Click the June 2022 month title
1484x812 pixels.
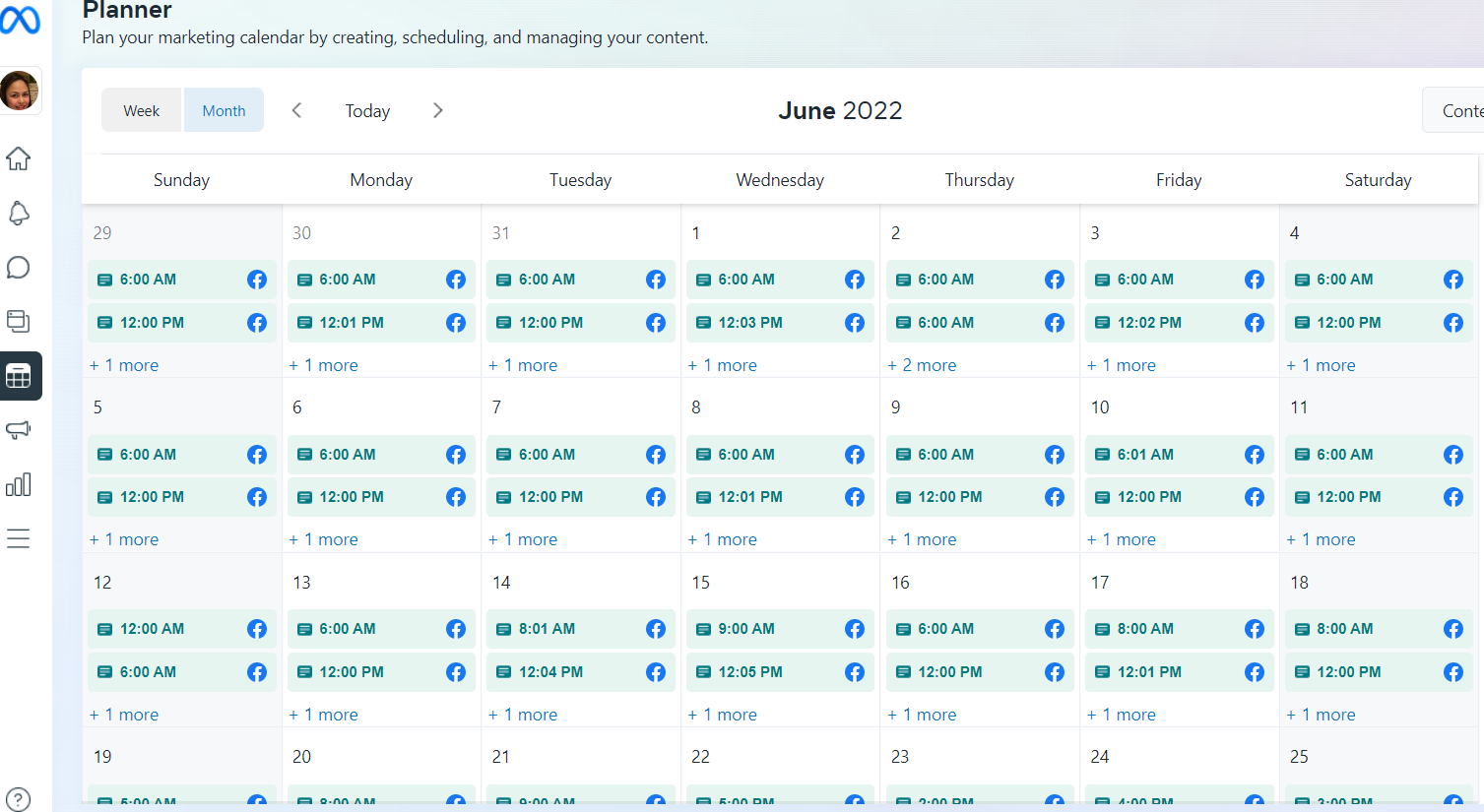click(840, 110)
